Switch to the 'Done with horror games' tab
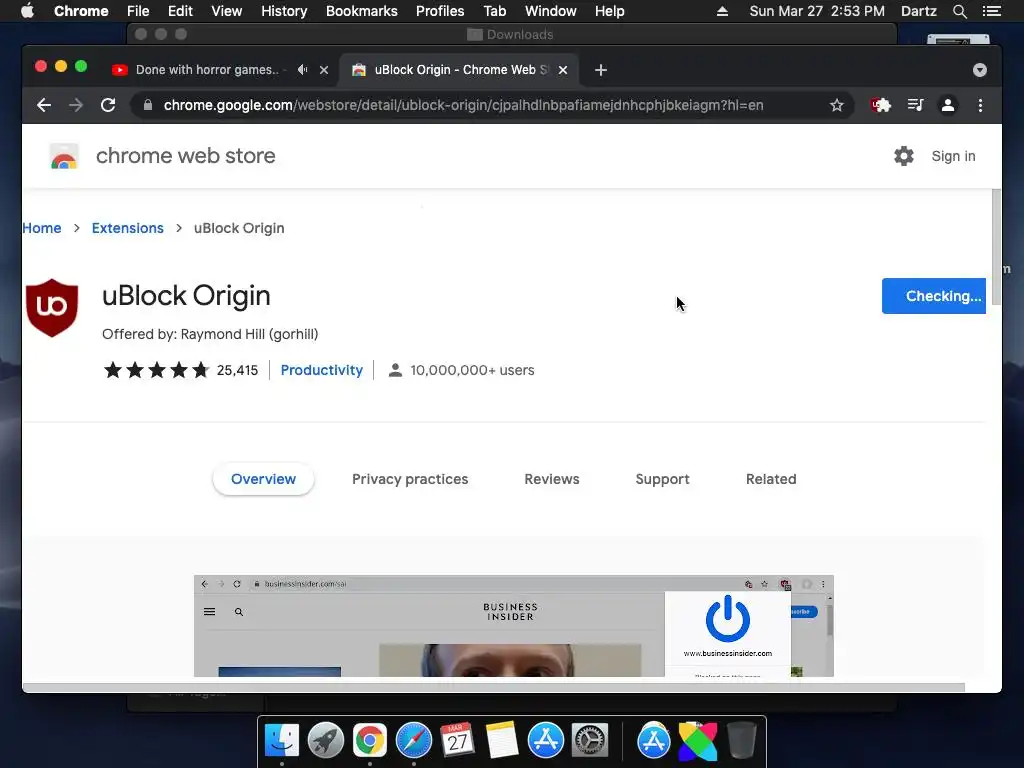Screen dimensions: 1024x768 pyautogui.click(x=206, y=70)
